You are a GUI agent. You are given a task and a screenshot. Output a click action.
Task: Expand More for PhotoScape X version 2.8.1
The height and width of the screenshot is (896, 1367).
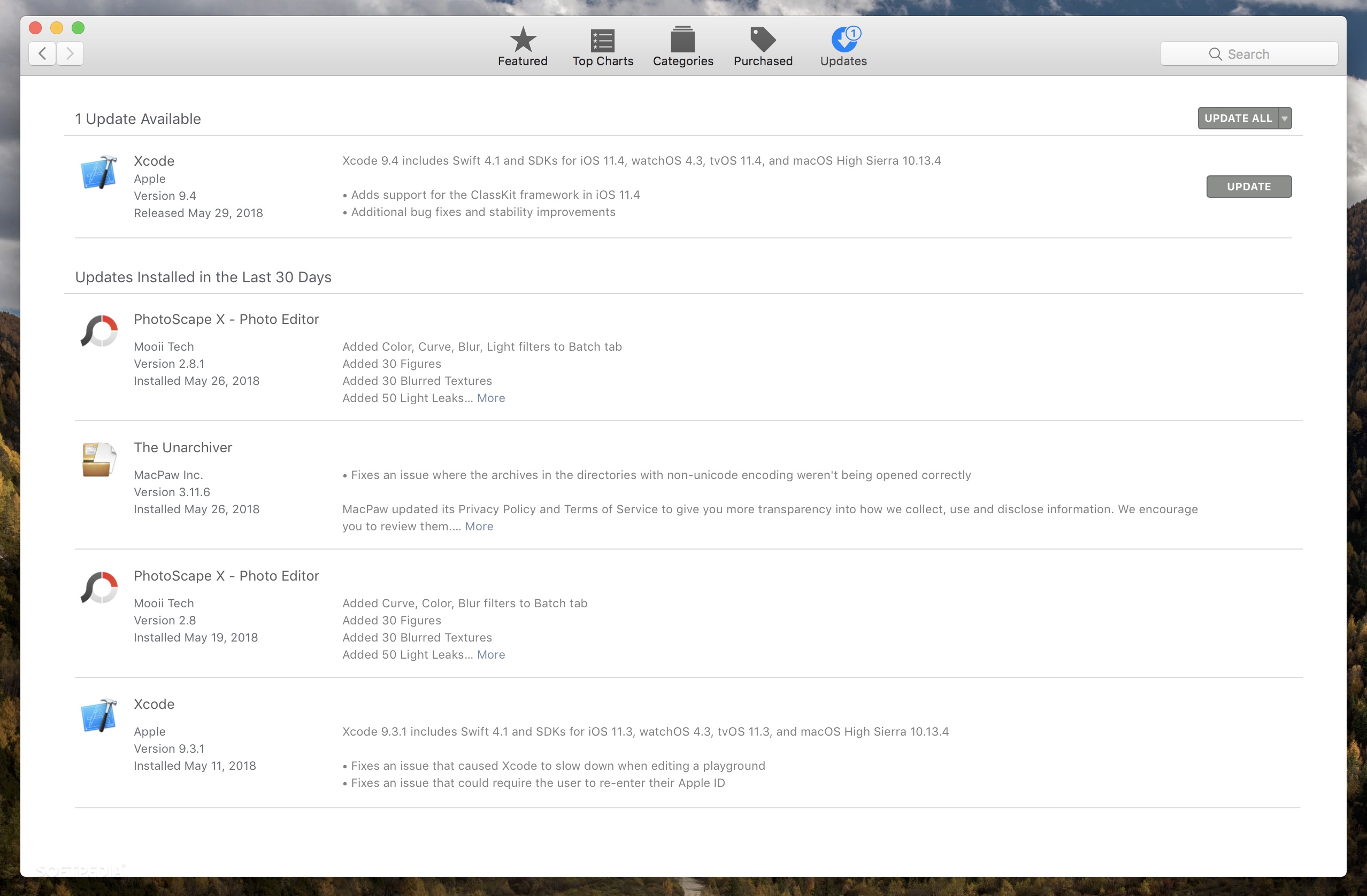tap(490, 398)
